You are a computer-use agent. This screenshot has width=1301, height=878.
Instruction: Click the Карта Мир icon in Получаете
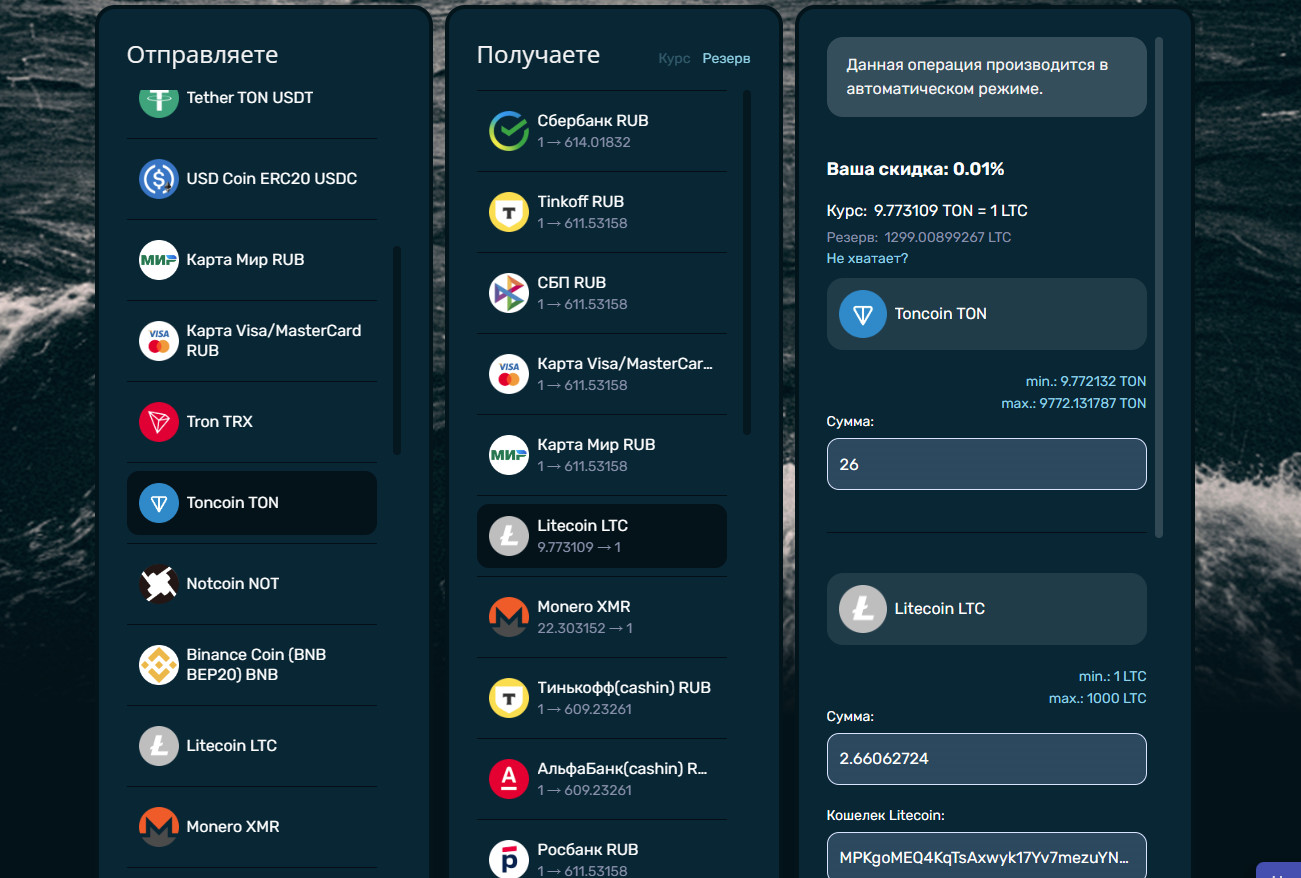[508, 455]
